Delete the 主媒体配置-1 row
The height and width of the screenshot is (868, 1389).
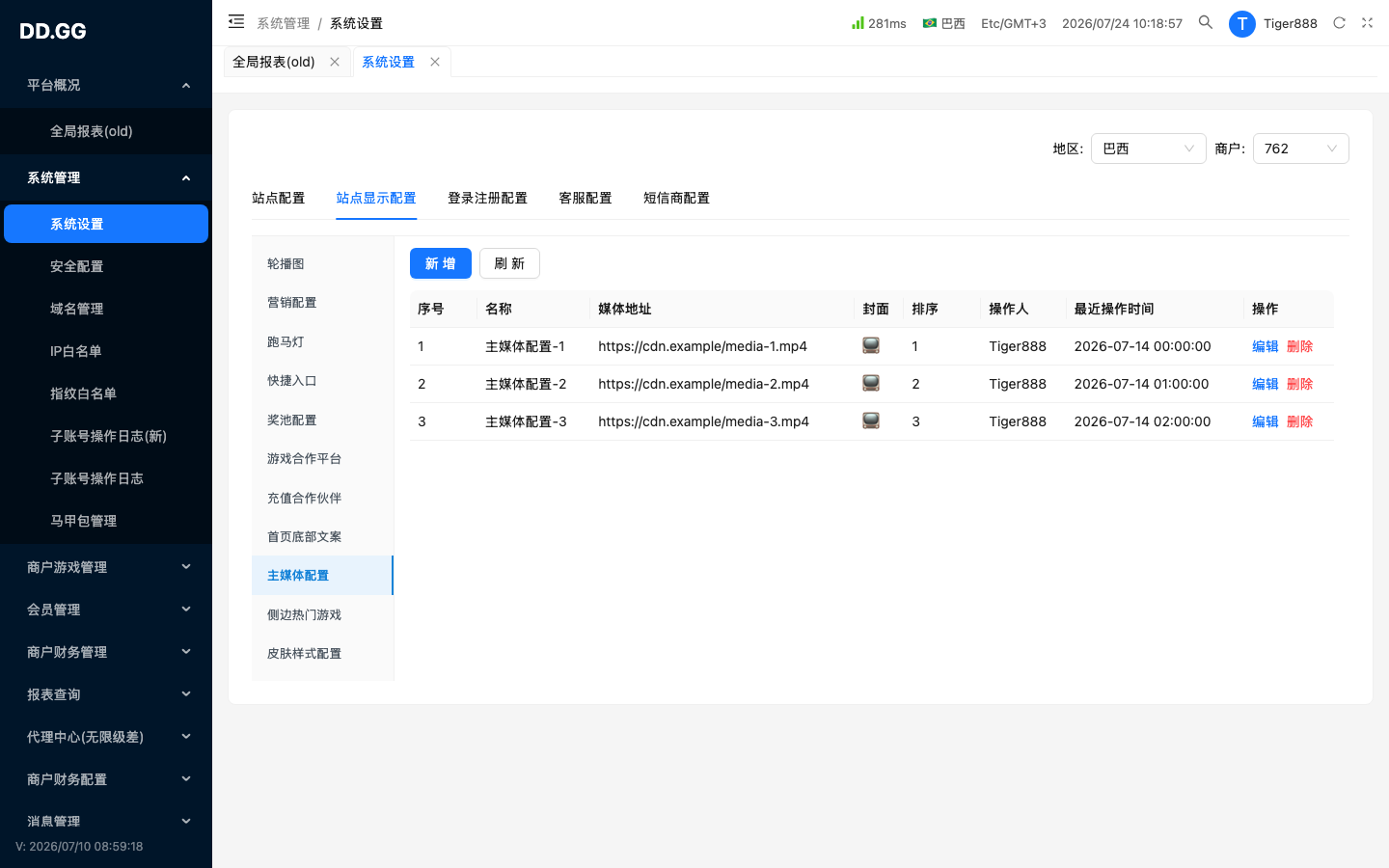click(x=1299, y=346)
